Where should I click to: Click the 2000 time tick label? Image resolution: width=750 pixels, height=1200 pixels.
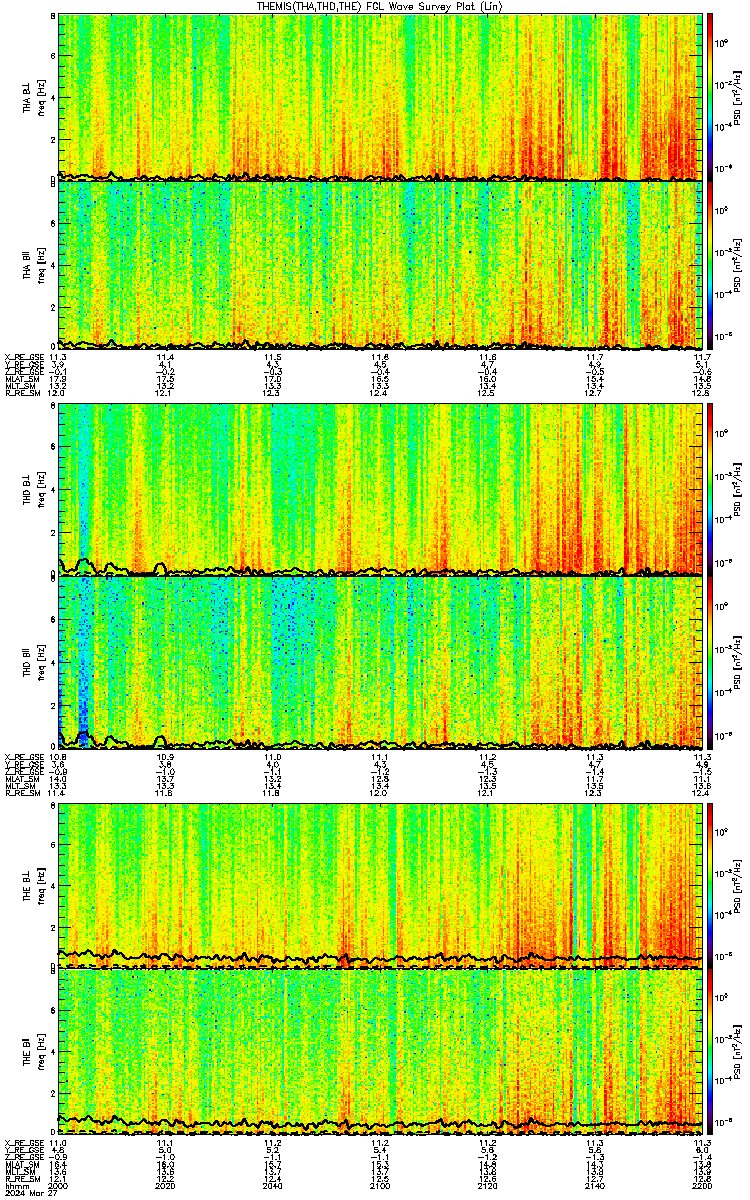pyautogui.click(x=58, y=1184)
